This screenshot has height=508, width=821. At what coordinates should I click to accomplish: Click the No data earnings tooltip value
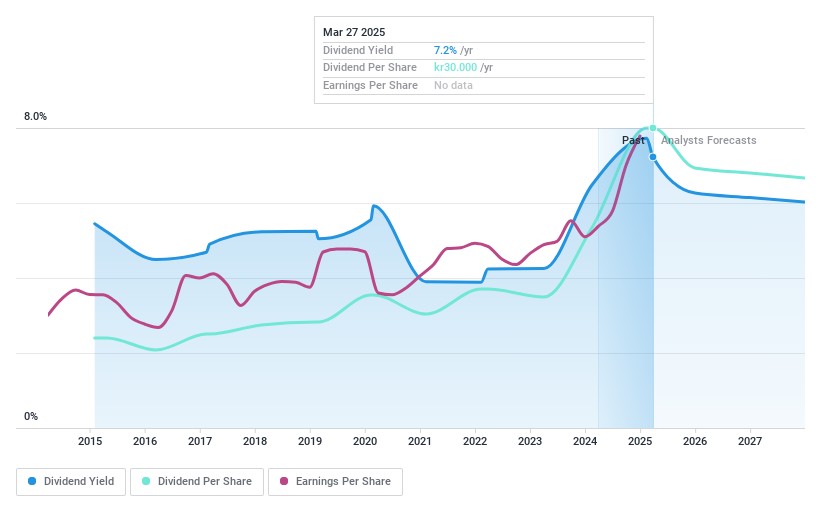tap(453, 85)
